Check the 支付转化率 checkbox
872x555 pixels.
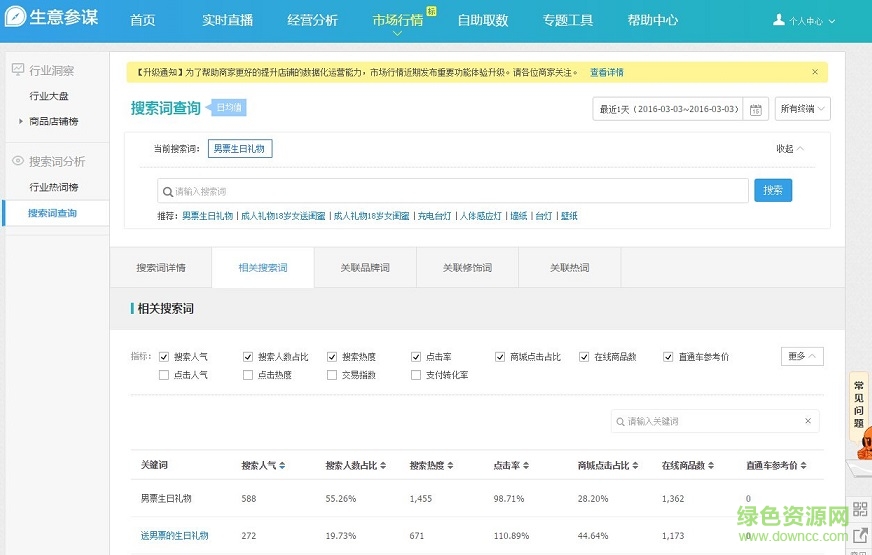tap(416, 375)
